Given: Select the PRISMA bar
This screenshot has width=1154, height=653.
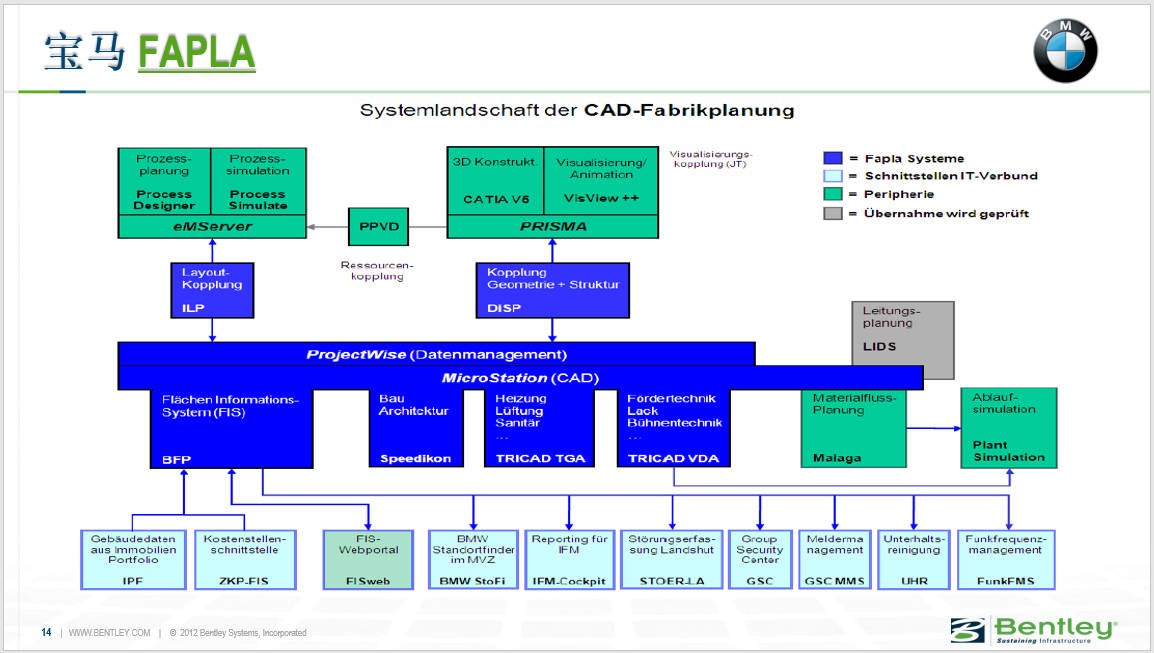Looking at the screenshot, I should tap(553, 227).
